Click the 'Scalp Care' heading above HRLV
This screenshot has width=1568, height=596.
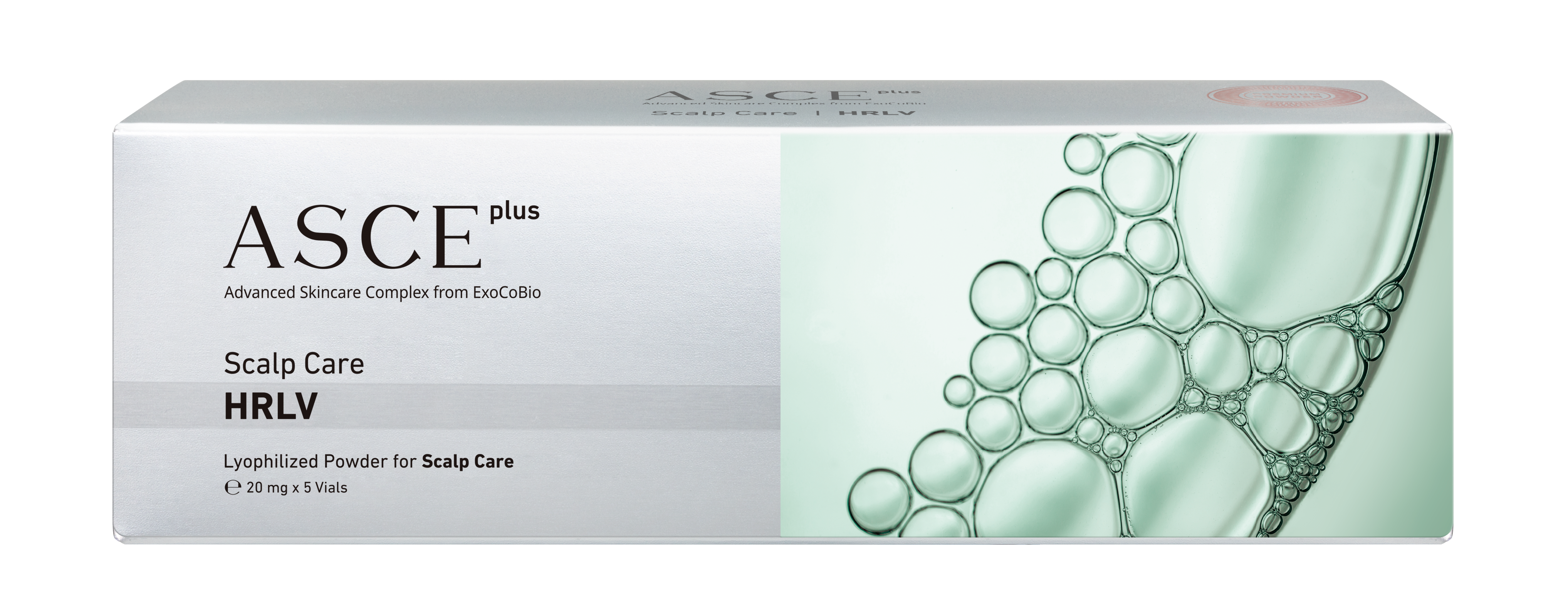tap(294, 364)
